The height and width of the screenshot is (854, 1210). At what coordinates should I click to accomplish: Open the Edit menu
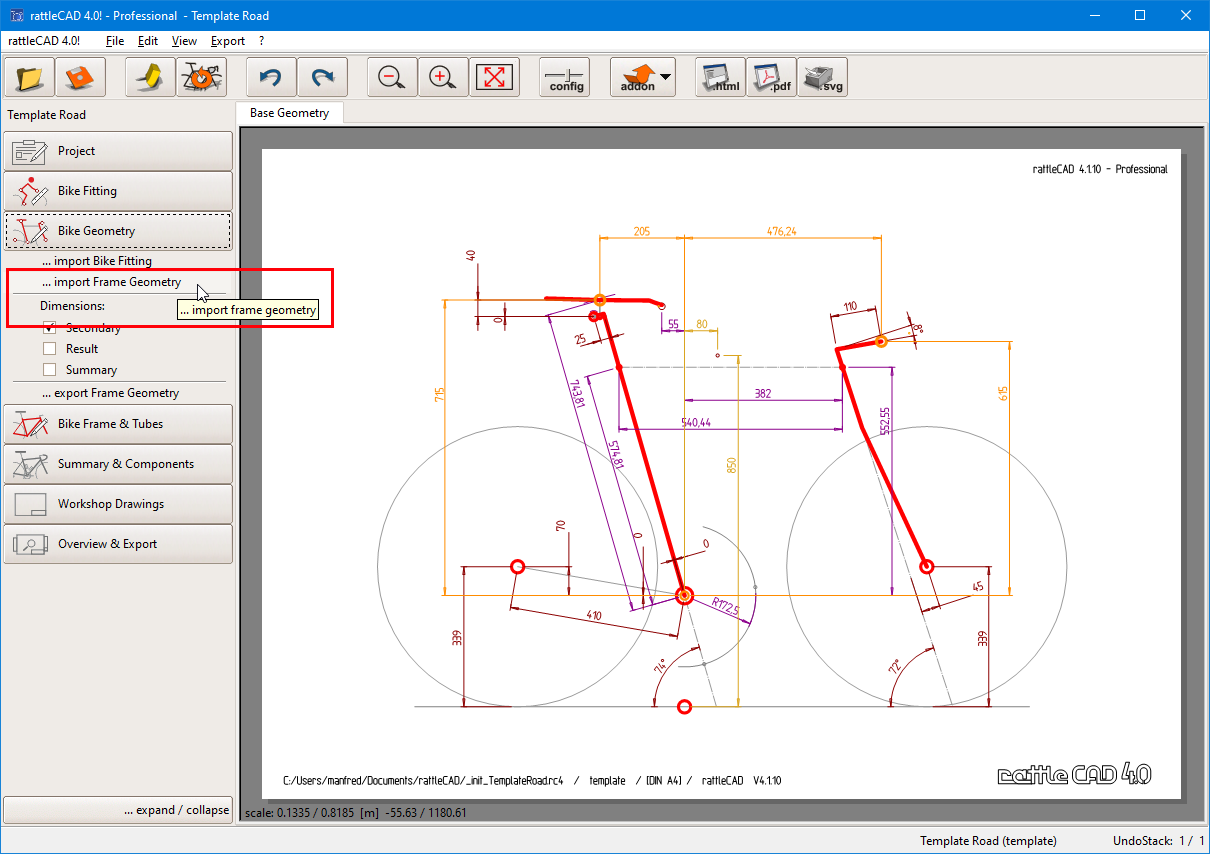[148, 41]
